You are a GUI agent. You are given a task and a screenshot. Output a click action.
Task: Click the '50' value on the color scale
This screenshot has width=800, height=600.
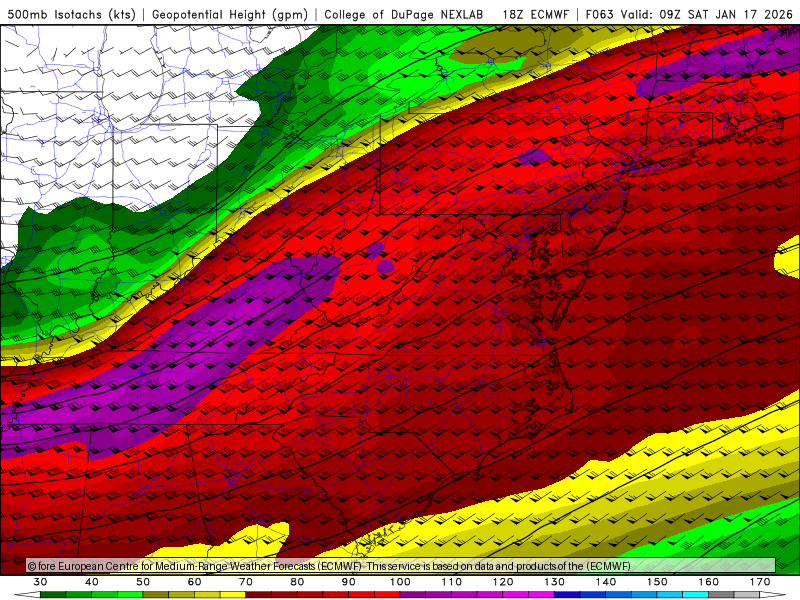143,582
